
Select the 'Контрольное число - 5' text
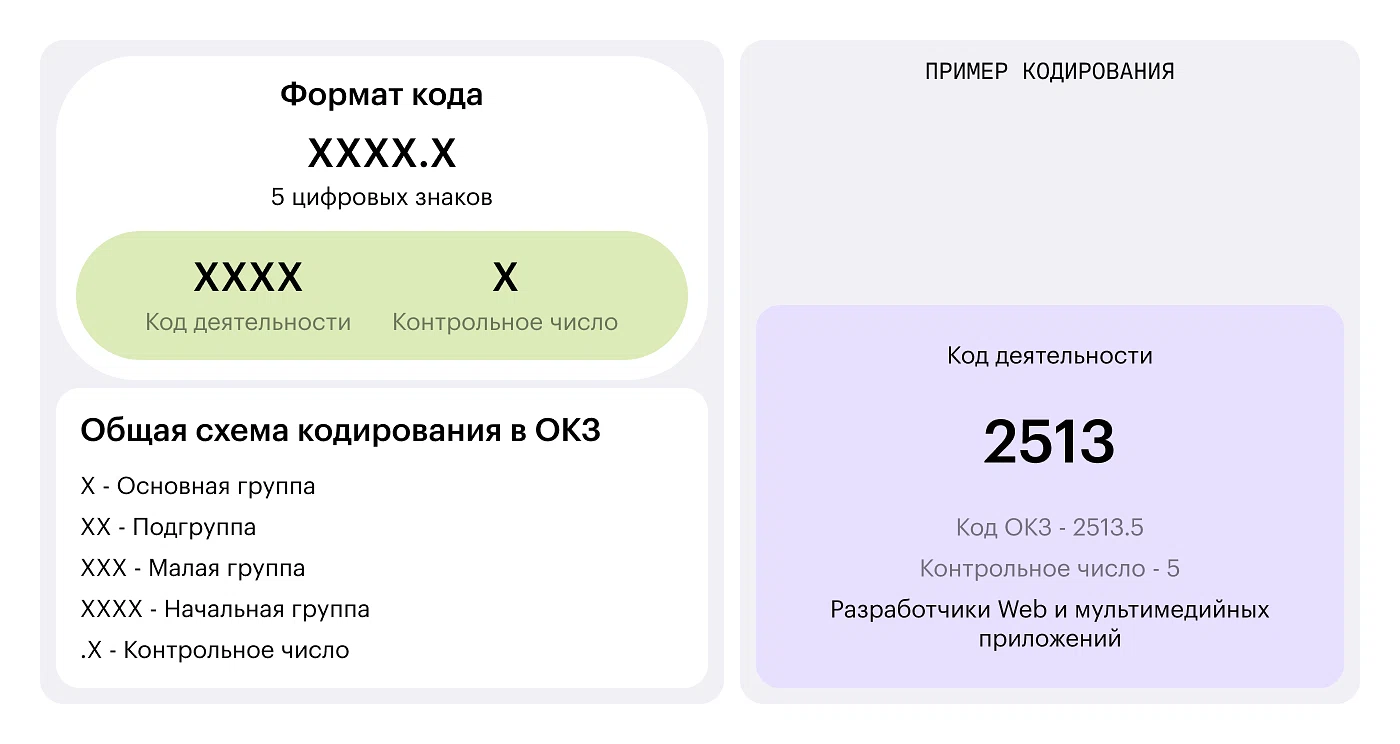(x=1049, y=569)
